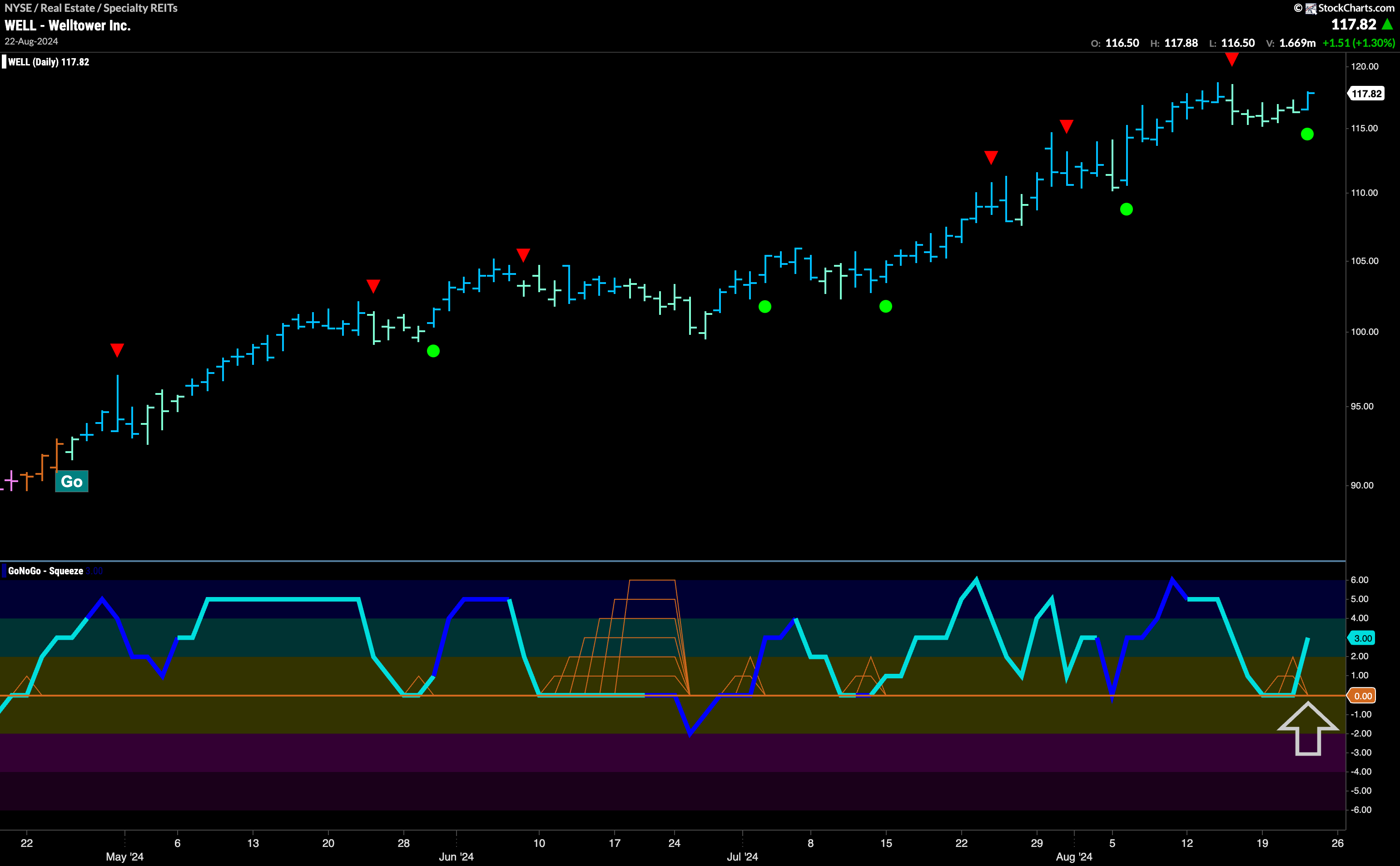This screenshot has height=866, width=1400.
Task: Click the red triangle near the 120.00 level
Action: tap(1231, 59)
